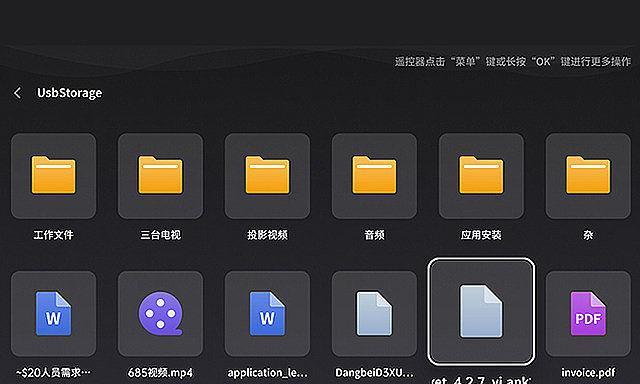Viewport: 640px width, 384px height.
Task: Click the 音频 folder label
Action: point(374,235)
